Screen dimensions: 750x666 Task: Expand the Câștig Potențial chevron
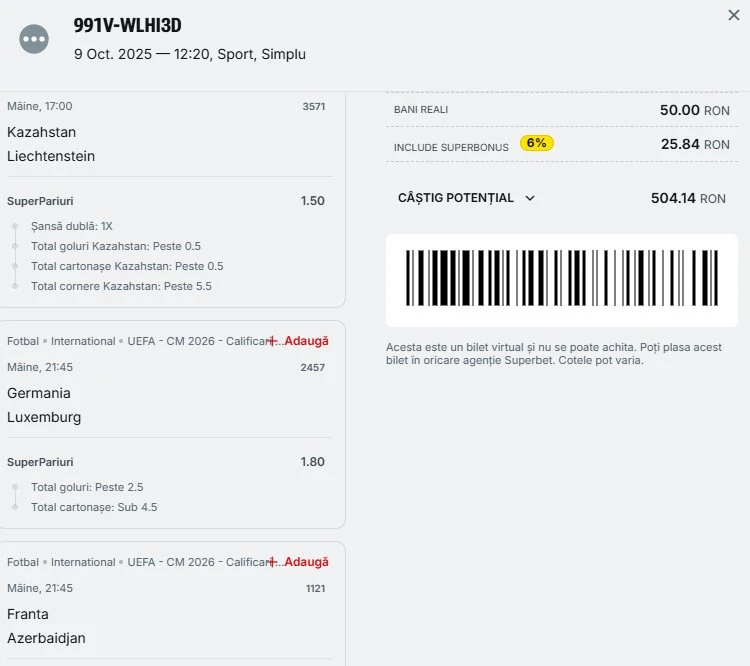530,198
